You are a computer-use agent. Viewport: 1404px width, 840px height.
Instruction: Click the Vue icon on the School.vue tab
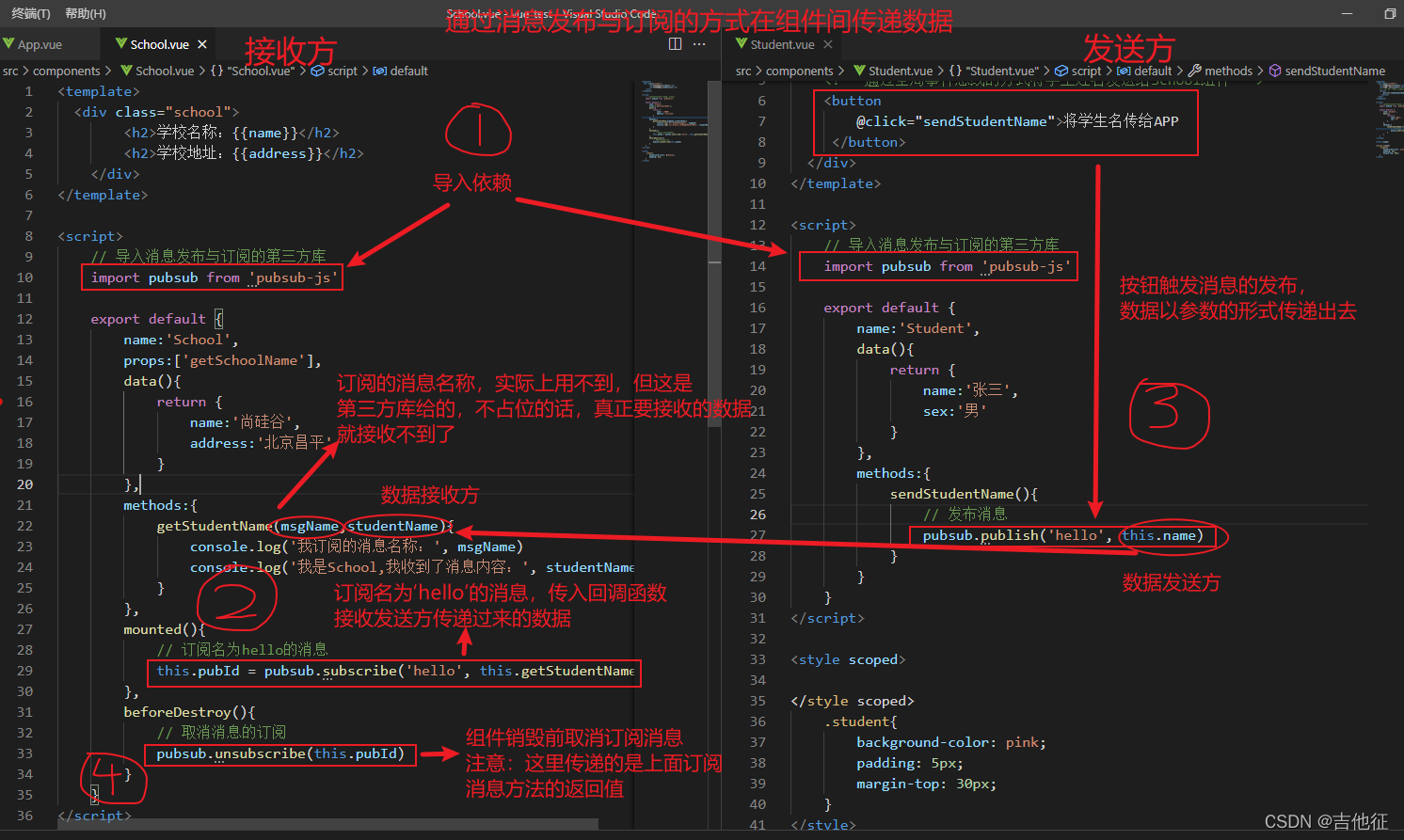click(x=121, y=44)
